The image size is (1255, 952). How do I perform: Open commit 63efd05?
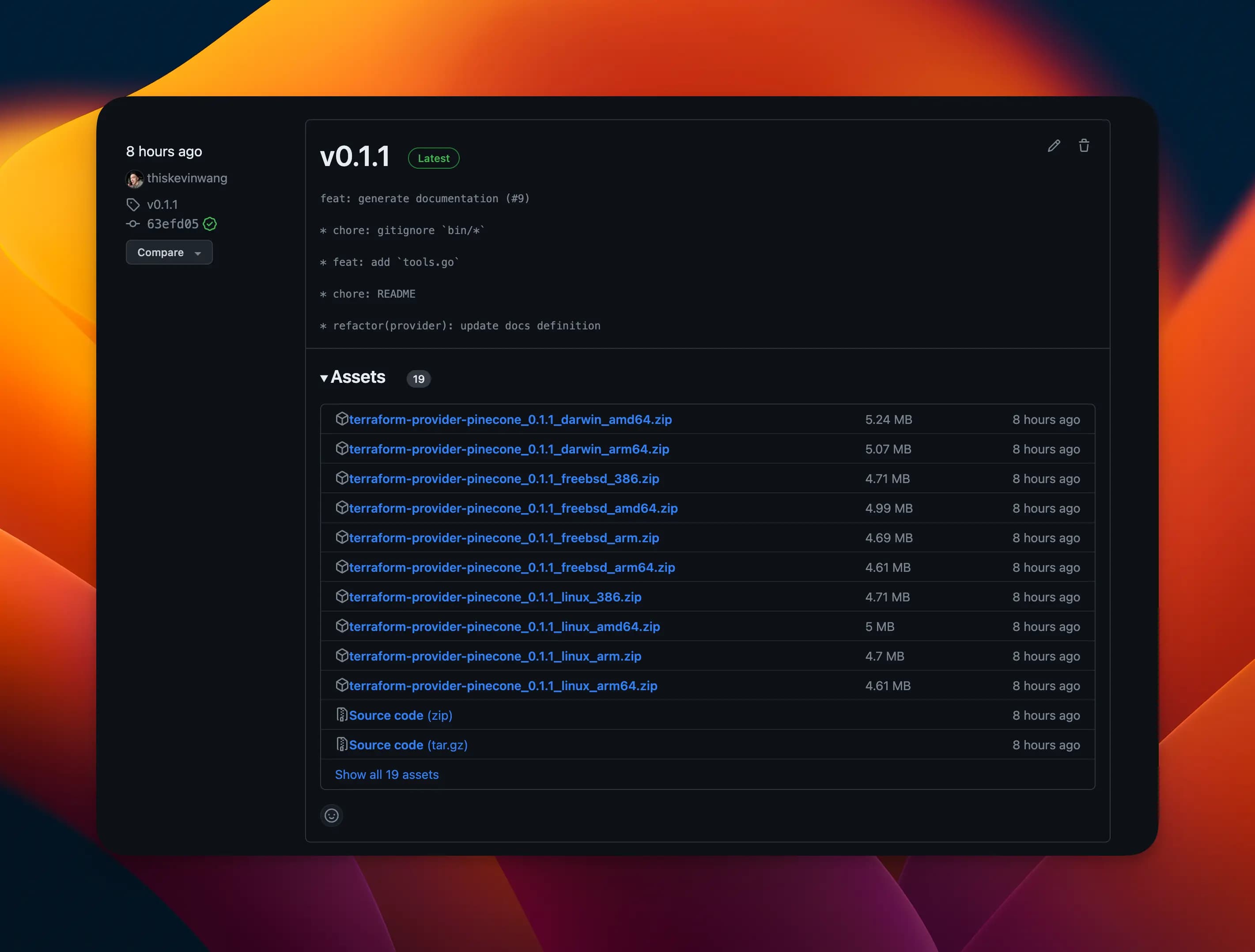(173, 224)
